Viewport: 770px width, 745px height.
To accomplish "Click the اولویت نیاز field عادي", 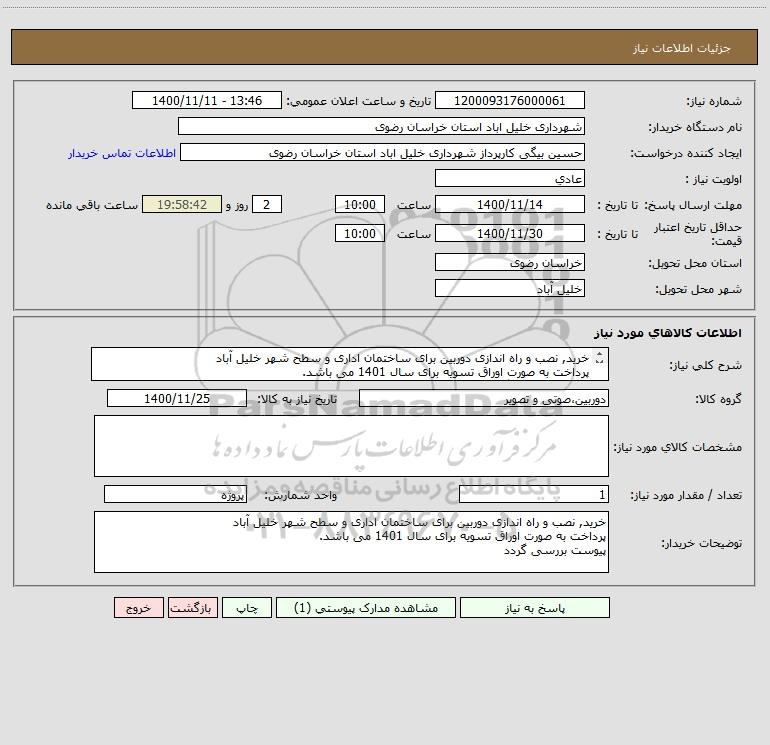I will point(510,179).
